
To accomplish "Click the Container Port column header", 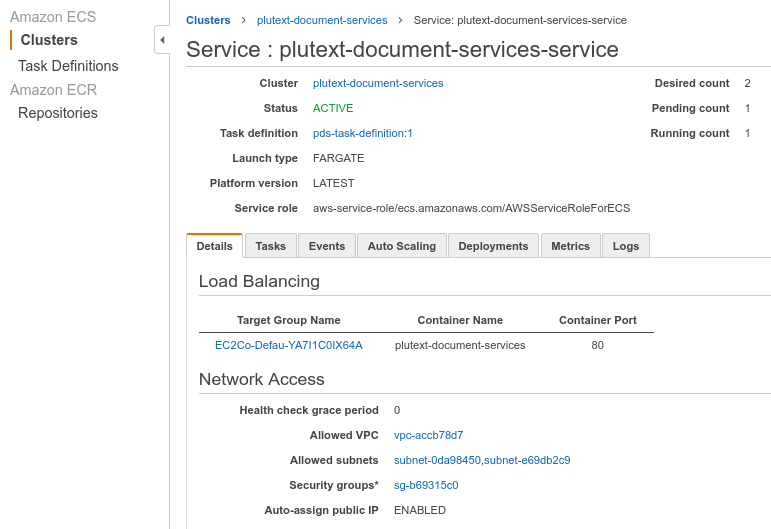I will pyautogui.click(x=597, y=320).
